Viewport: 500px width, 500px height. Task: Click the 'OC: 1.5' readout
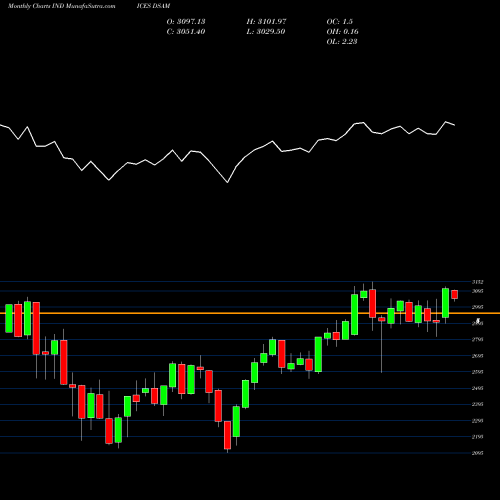tap(340, 21)
